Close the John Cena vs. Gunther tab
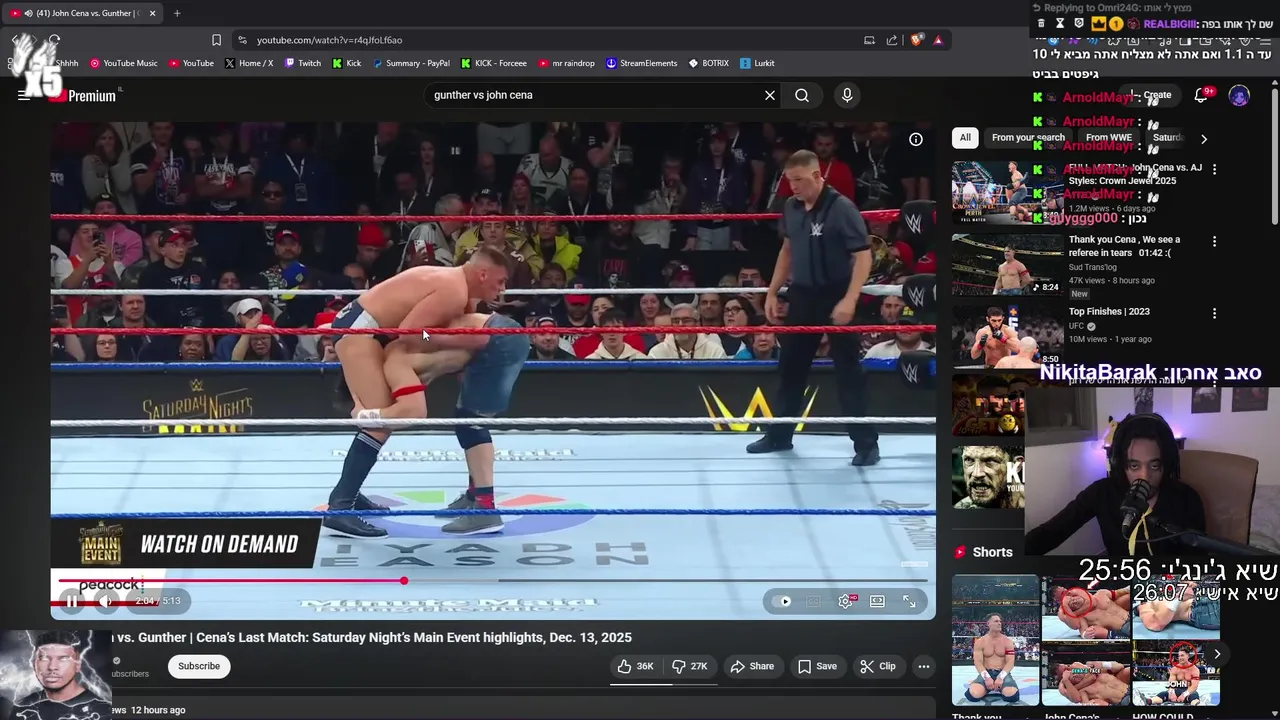The width and height of the screenshot is (1280, 720). (152, 13)
